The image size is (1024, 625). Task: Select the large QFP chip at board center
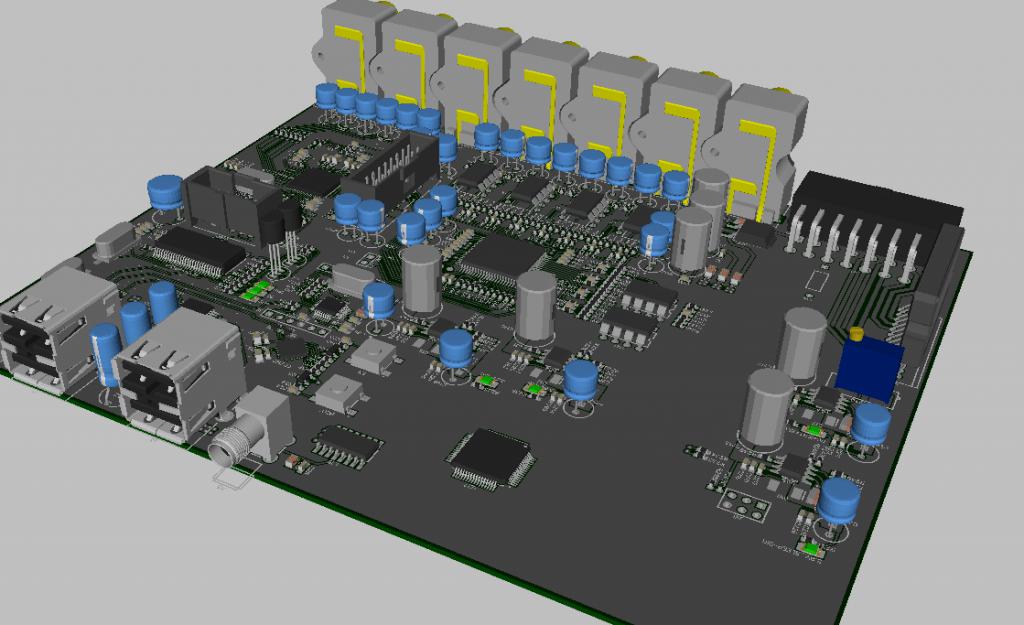(503, 259)
